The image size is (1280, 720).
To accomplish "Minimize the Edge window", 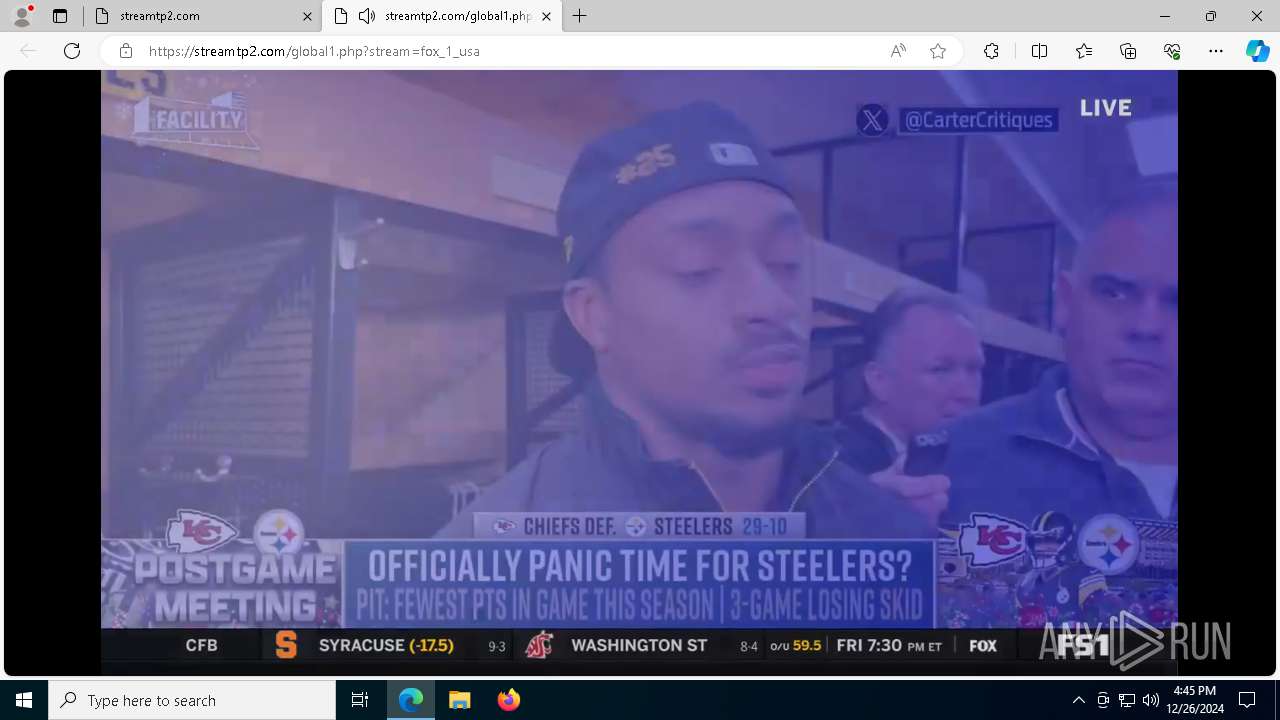I will coord(1165,16).
